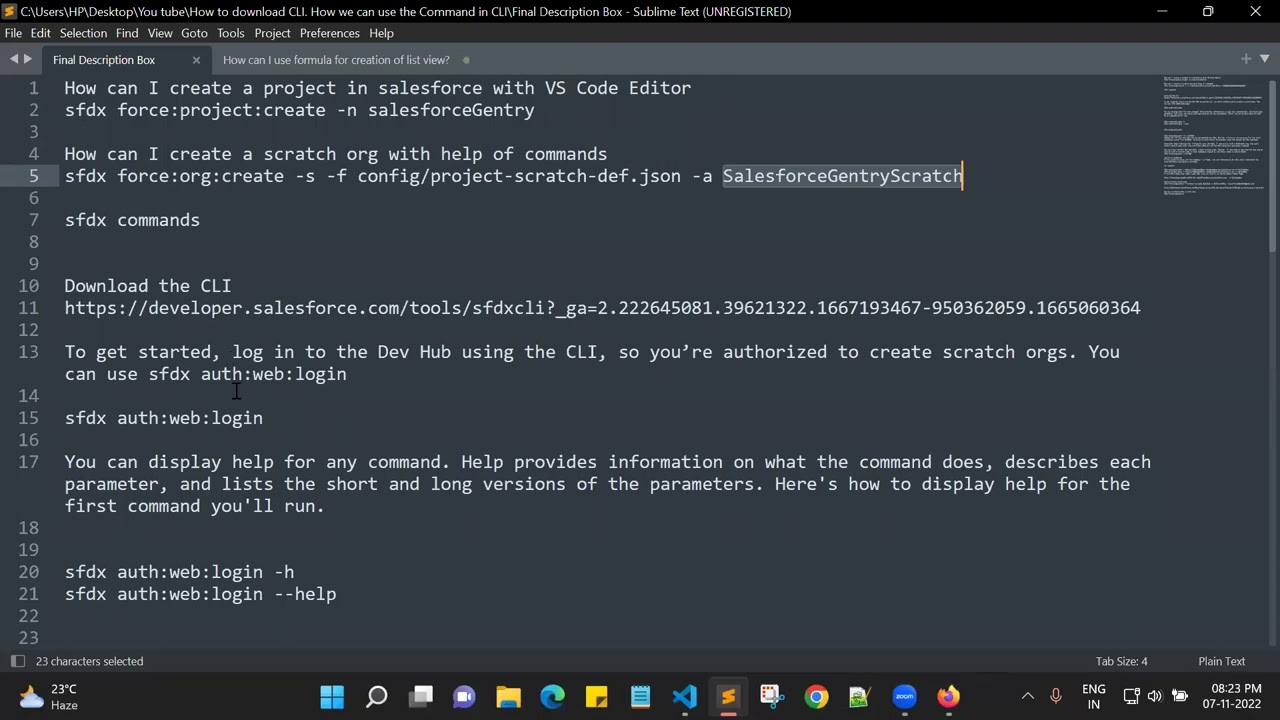The width and height of the screenshot is (1280, 720).
Task: Open the Find menu
Action: [127, 33]
